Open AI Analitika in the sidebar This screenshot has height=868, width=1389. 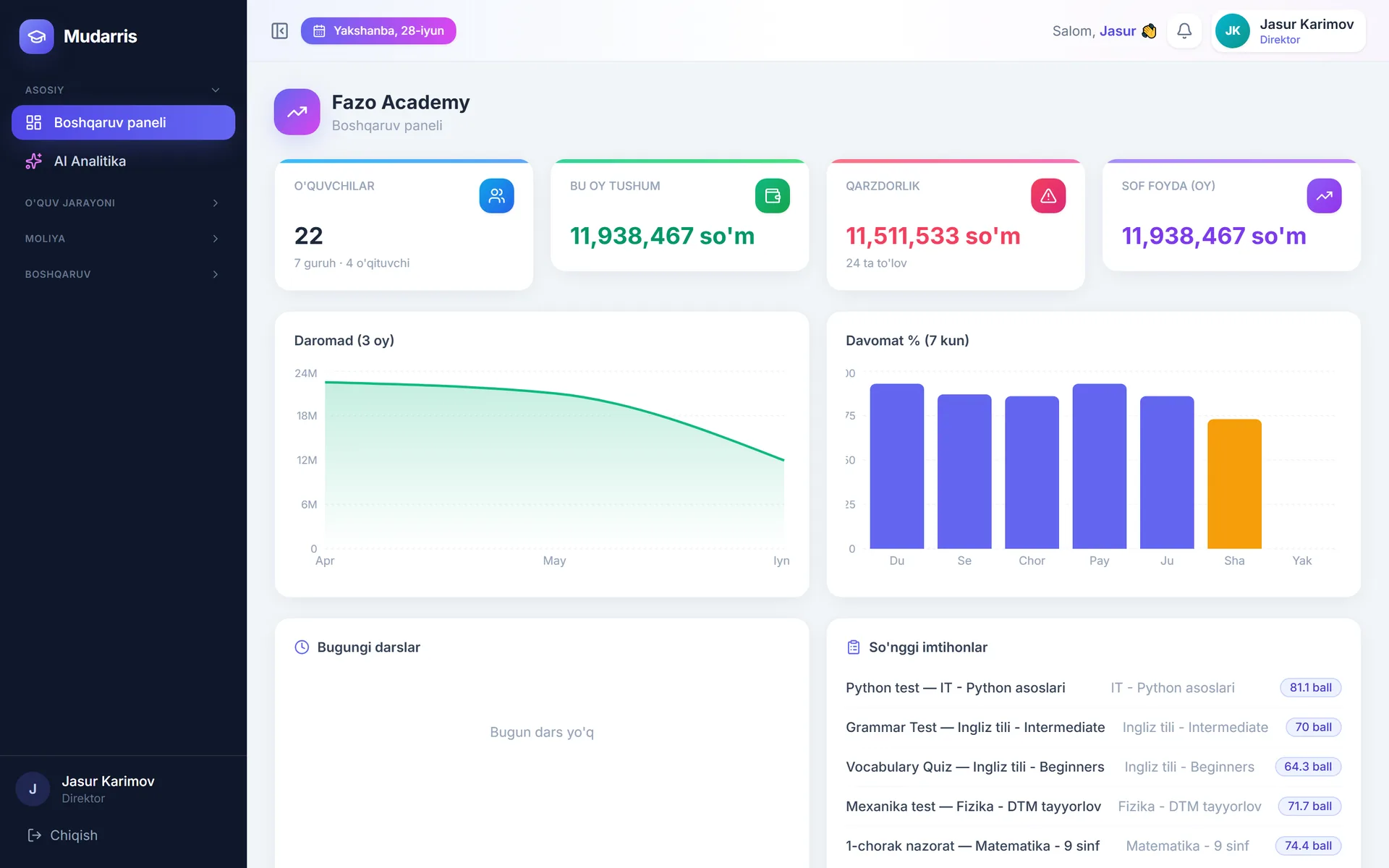pos(123,161)
